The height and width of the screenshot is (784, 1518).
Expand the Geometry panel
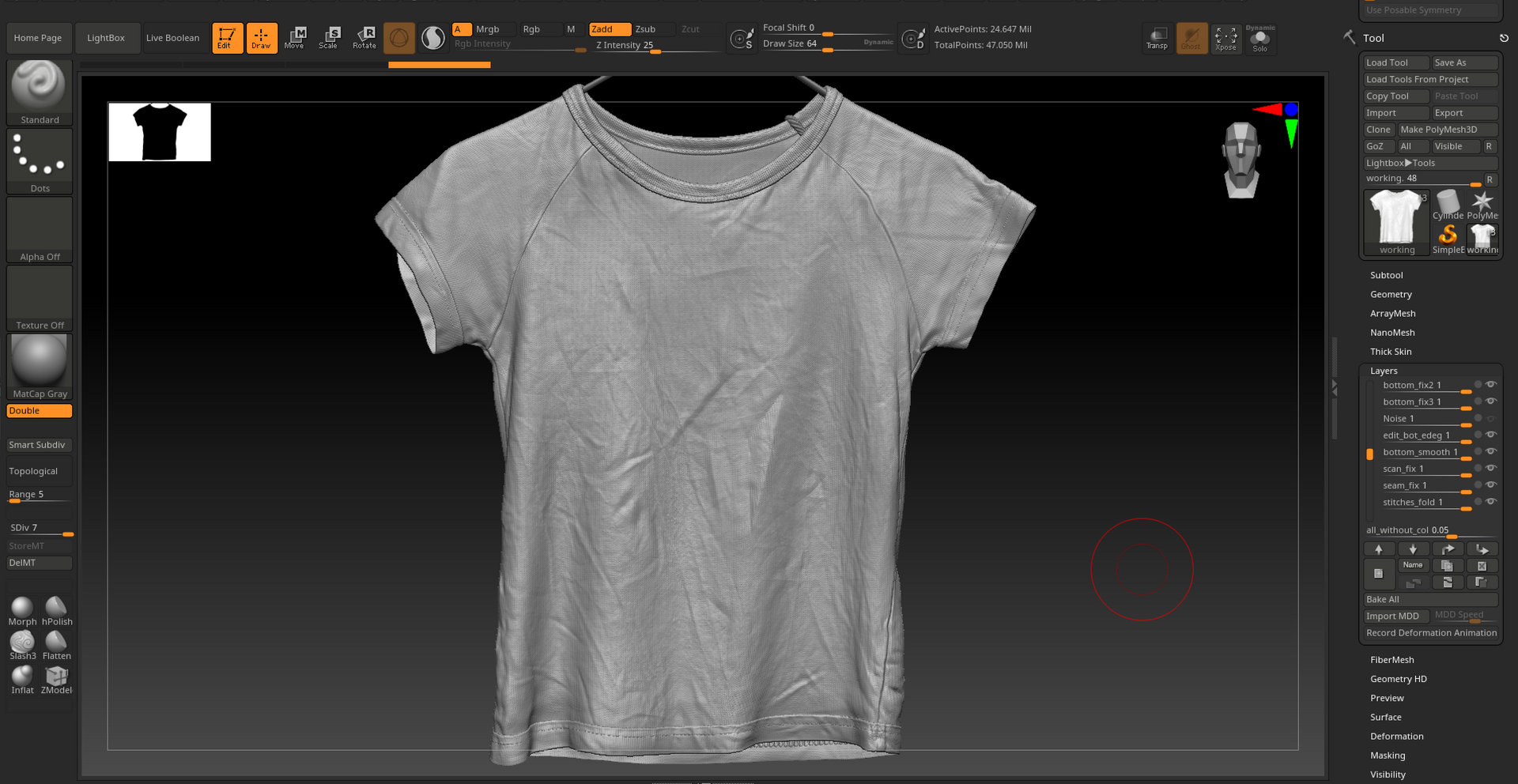coord(1391,294)
